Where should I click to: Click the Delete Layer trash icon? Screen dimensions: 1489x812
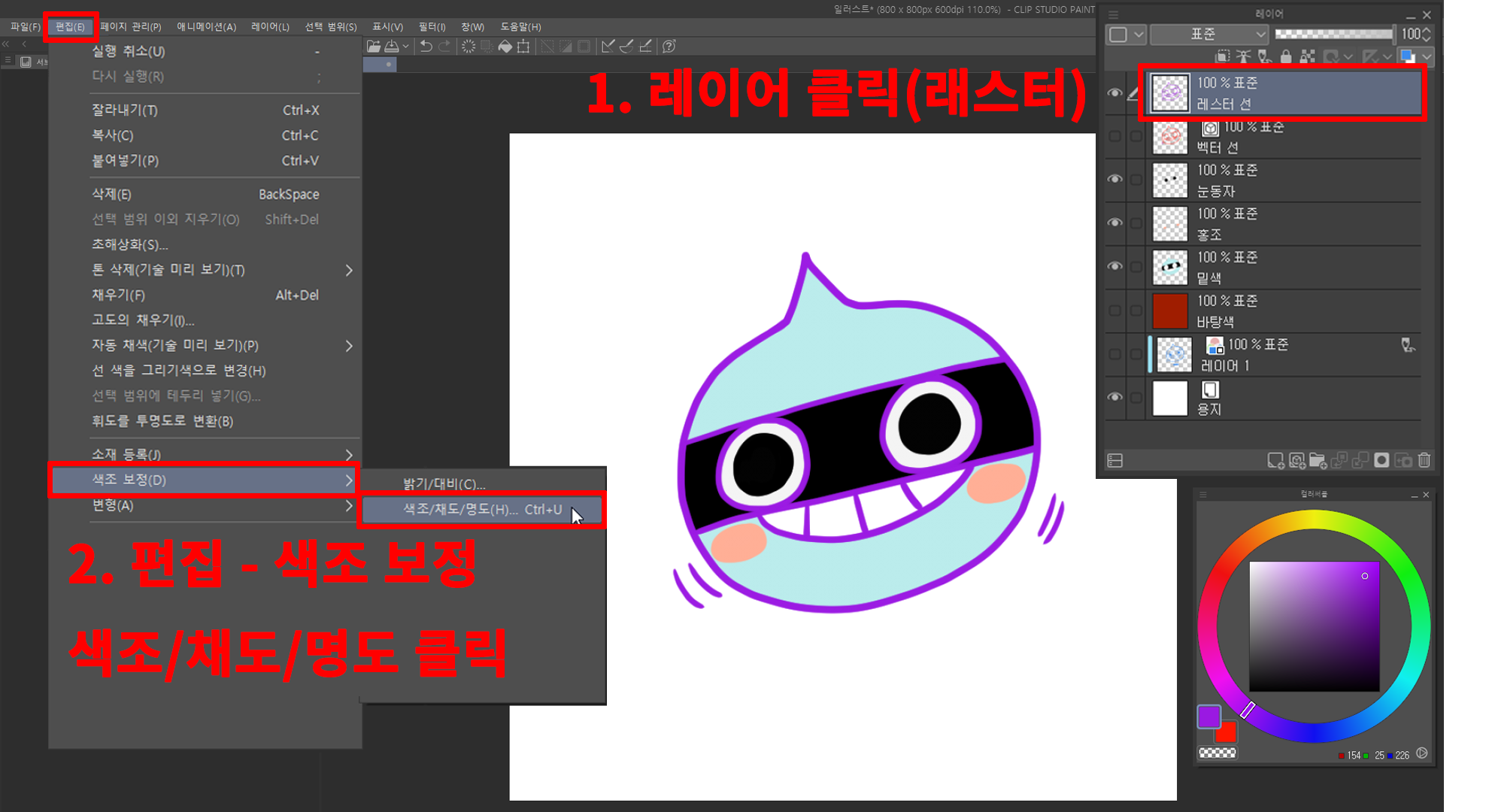click(1424, 460)
